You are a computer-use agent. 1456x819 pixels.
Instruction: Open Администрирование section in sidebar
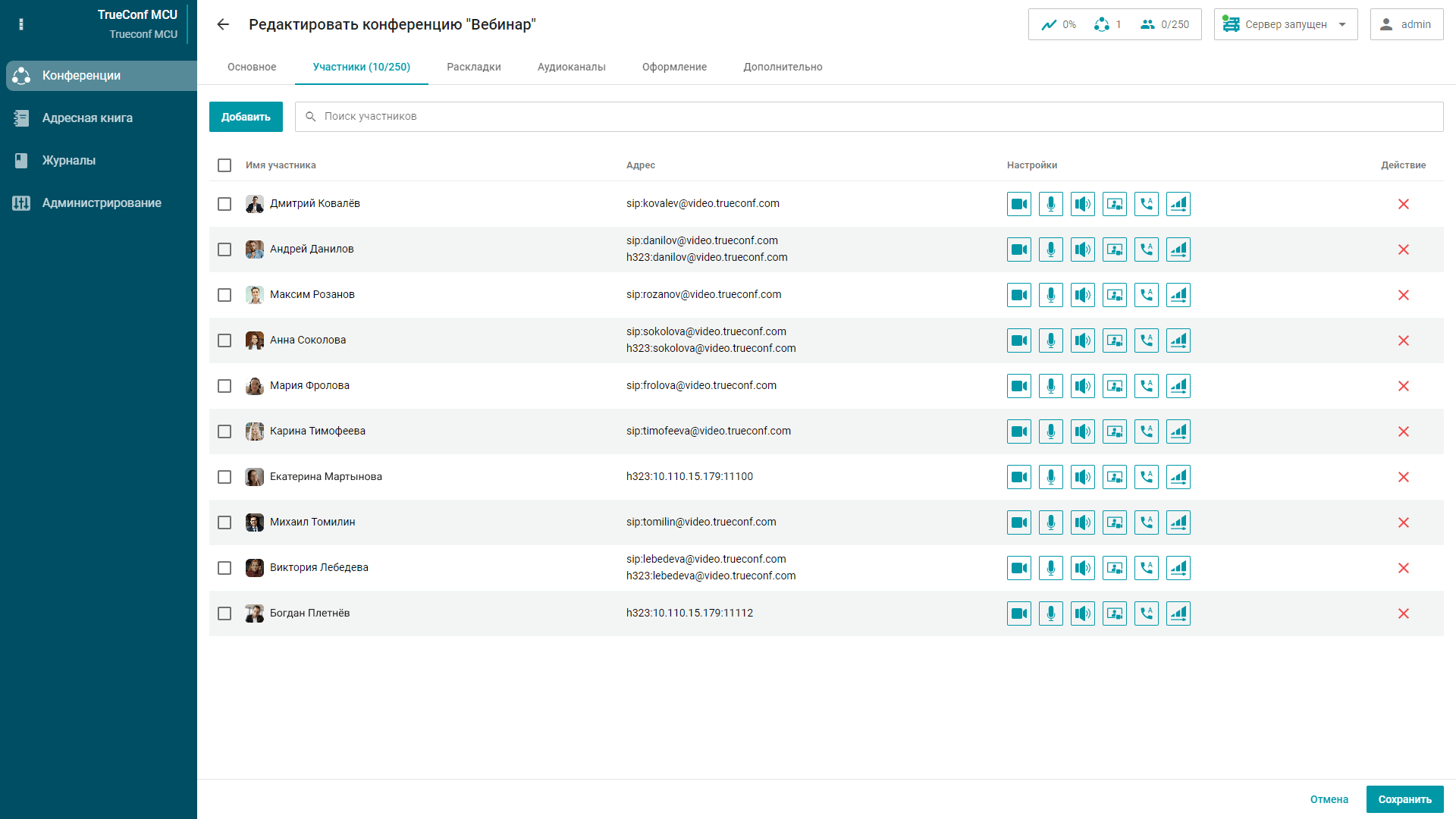[x=102, y=202]
